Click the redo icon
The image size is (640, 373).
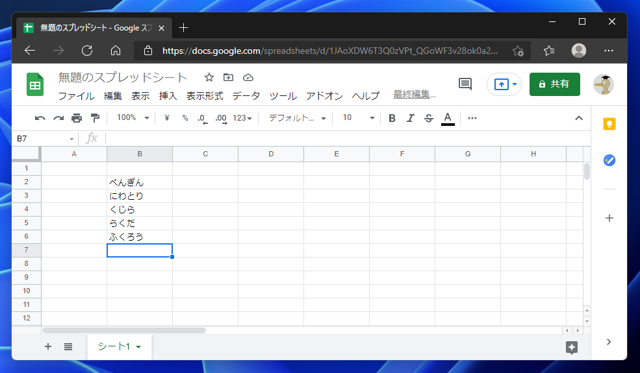[x=58, y=118]
